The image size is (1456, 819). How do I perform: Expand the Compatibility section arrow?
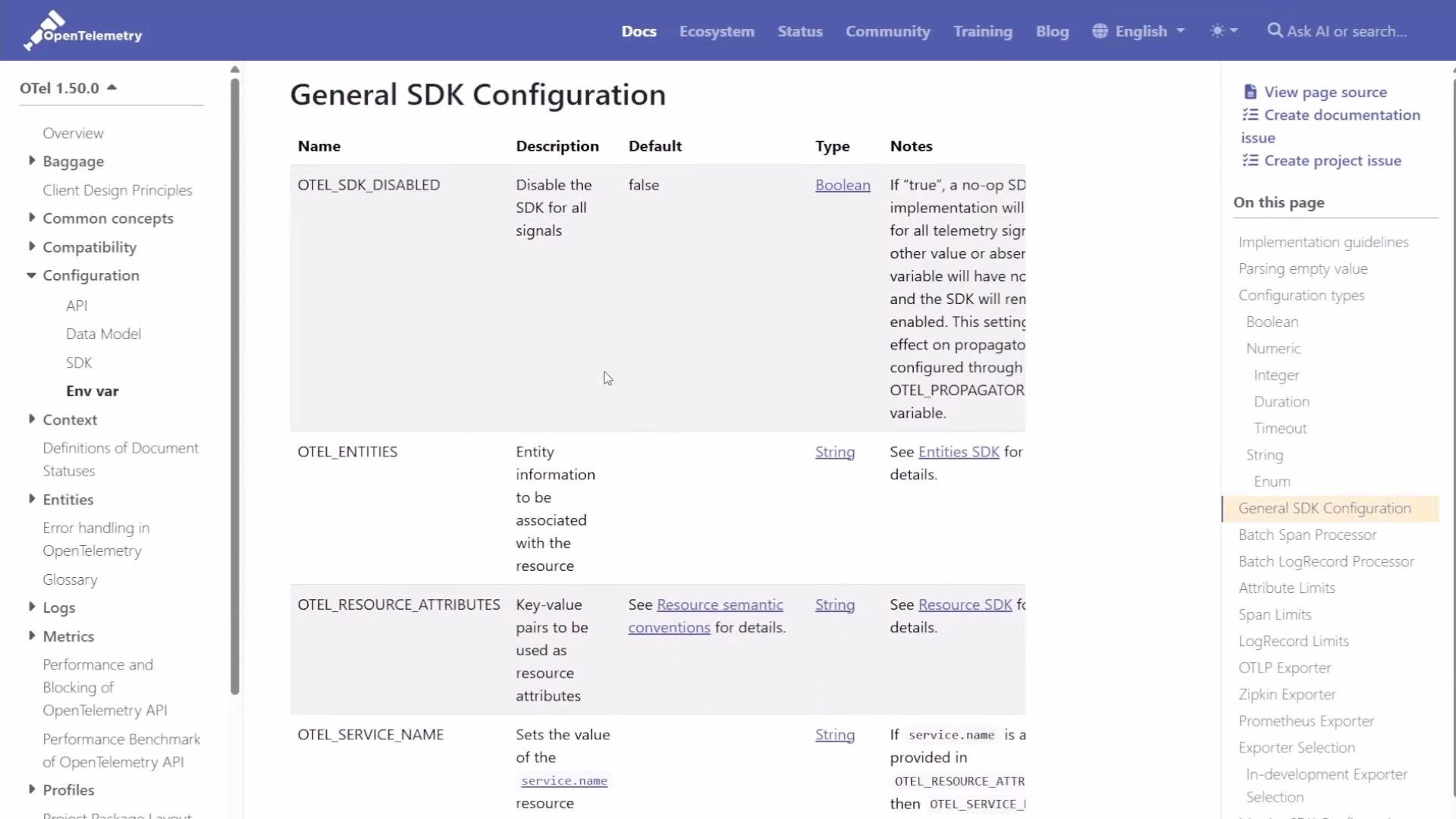[31, 246]
